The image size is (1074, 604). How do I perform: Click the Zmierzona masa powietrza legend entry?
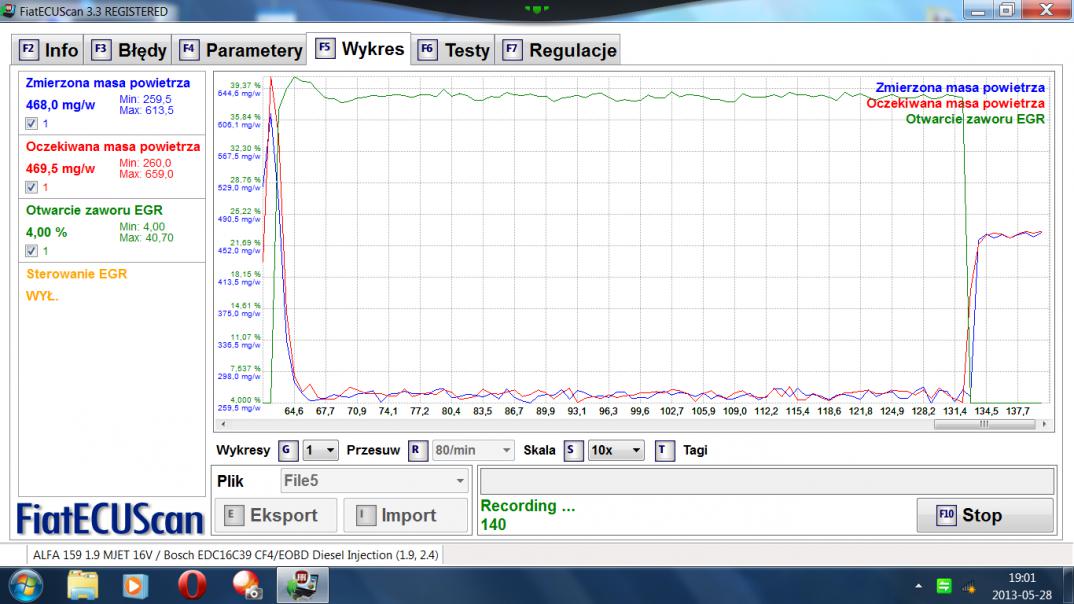[960, 88]
